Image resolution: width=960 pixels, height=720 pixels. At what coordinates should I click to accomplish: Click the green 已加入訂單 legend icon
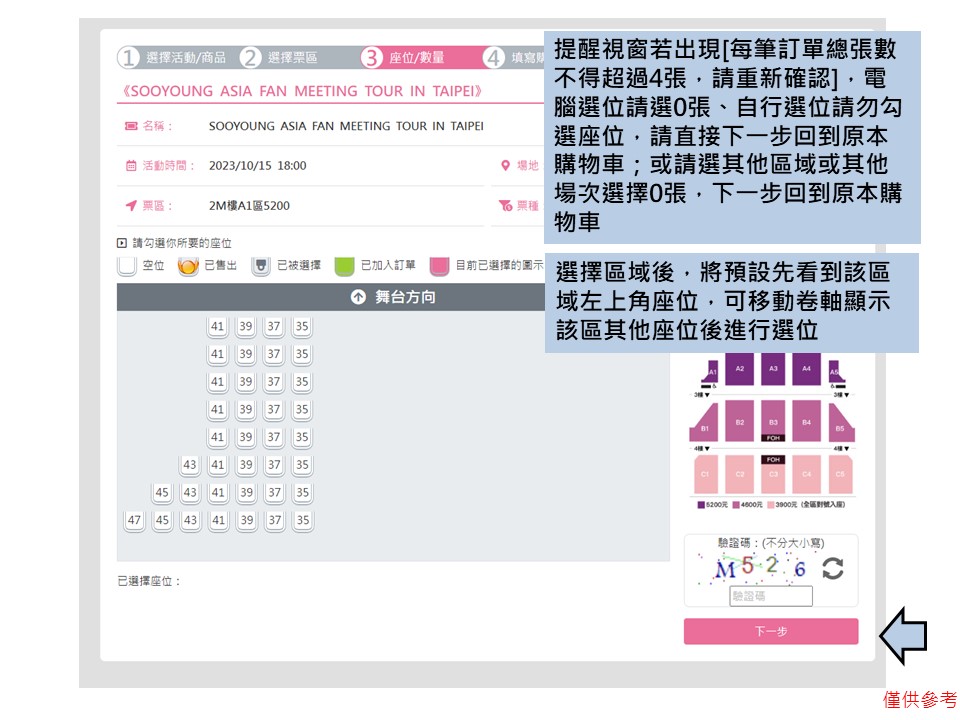coord(345,266)
